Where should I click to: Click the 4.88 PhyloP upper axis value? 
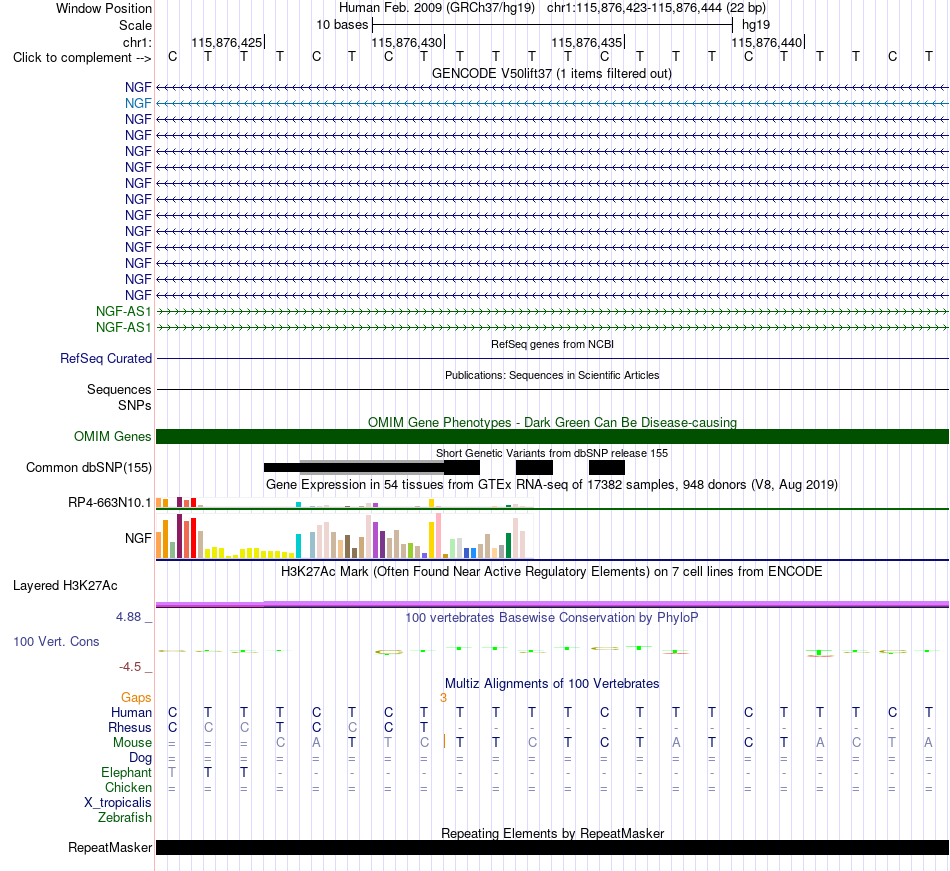(x=128, y=617)
